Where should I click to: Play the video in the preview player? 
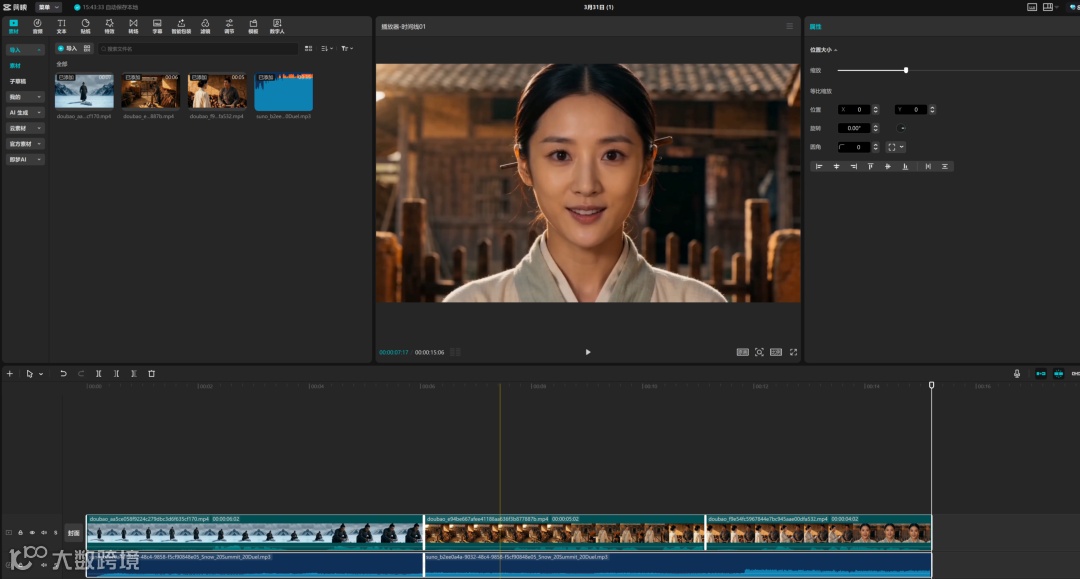click(587, 352)
